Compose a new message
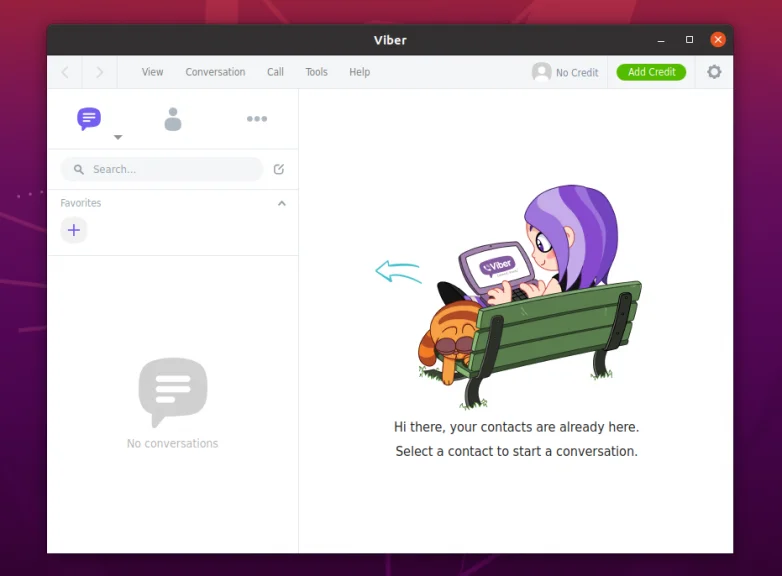This screenshot has width=782, height=576. point(279,170)
